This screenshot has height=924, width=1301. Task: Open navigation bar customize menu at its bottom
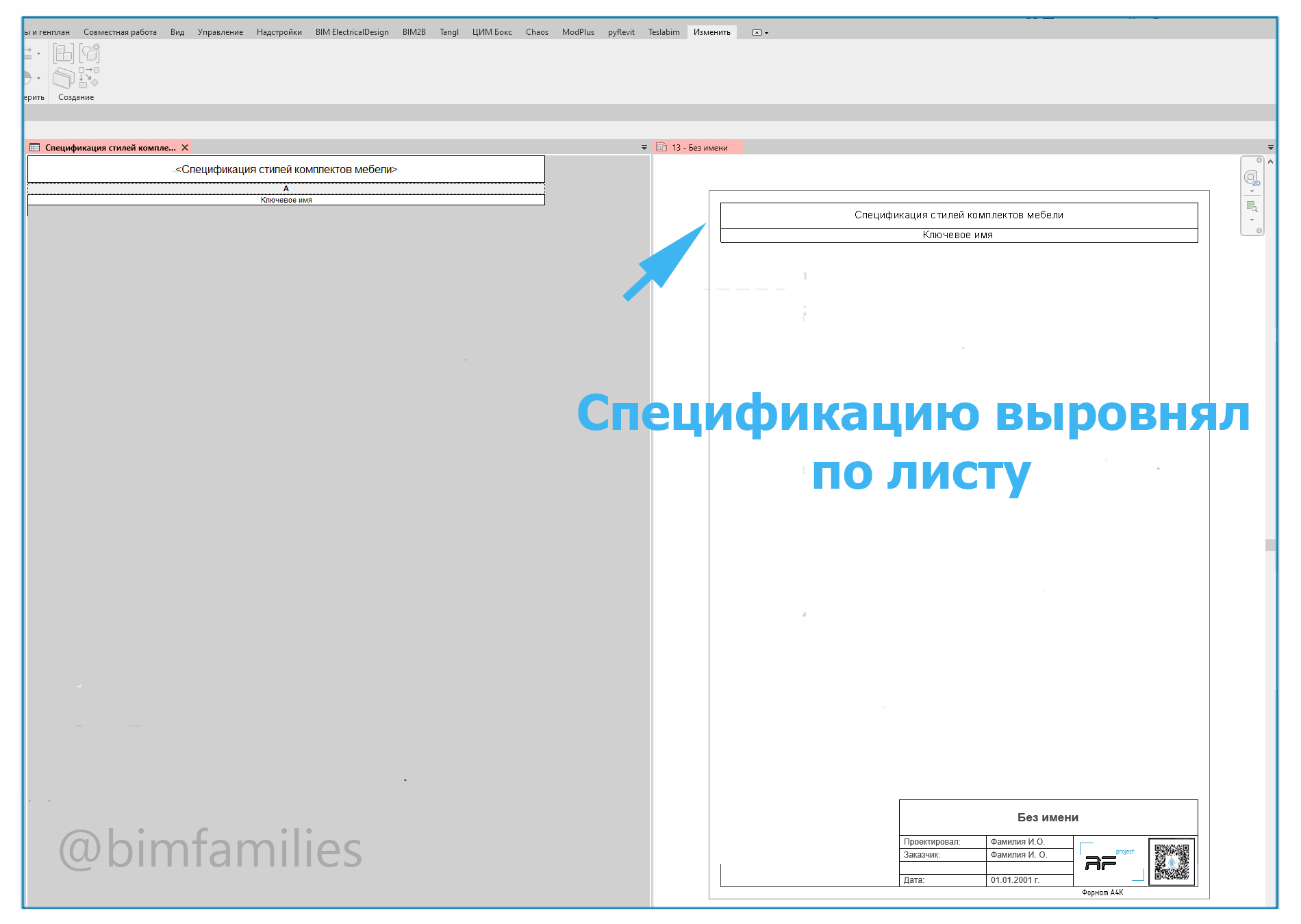(x=1259, y=231)
